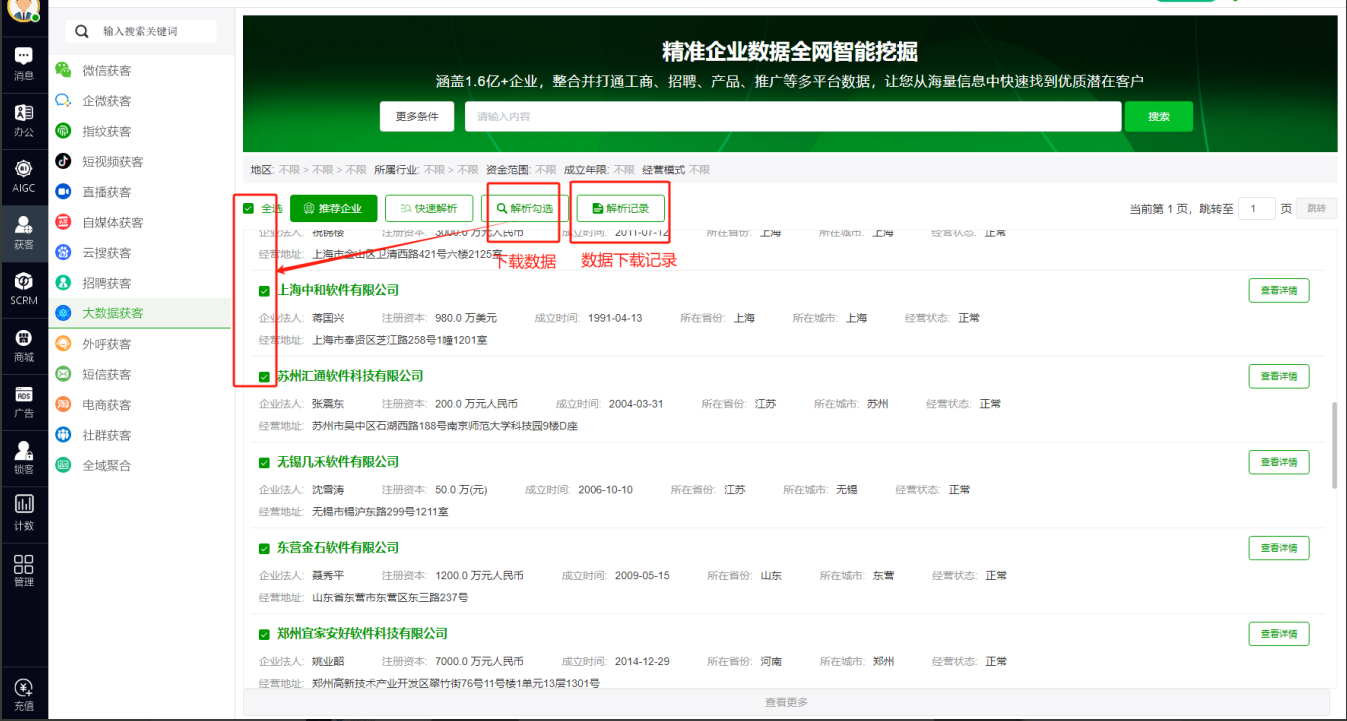Uncheck 苏州汇通软件科技有限公司 checkbox

pos(264,377)
